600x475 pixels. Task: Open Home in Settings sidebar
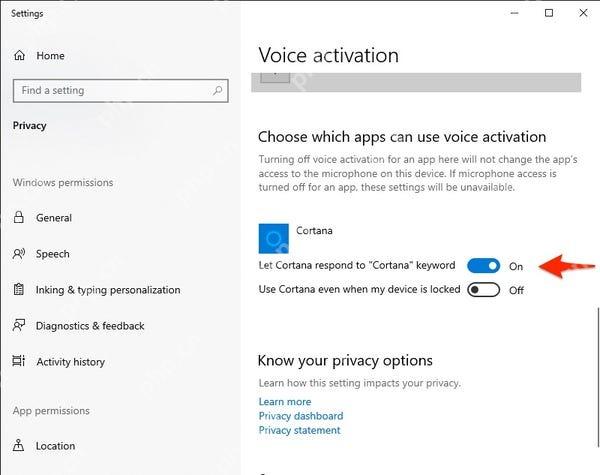51,55
